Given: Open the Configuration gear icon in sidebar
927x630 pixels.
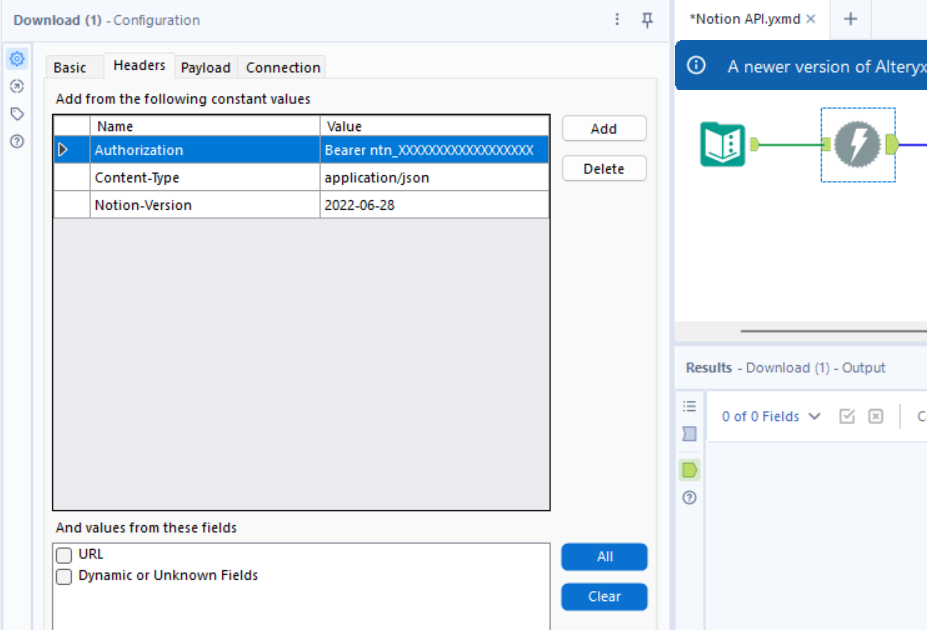Looking at the screenshot, I should click(17, 59).
